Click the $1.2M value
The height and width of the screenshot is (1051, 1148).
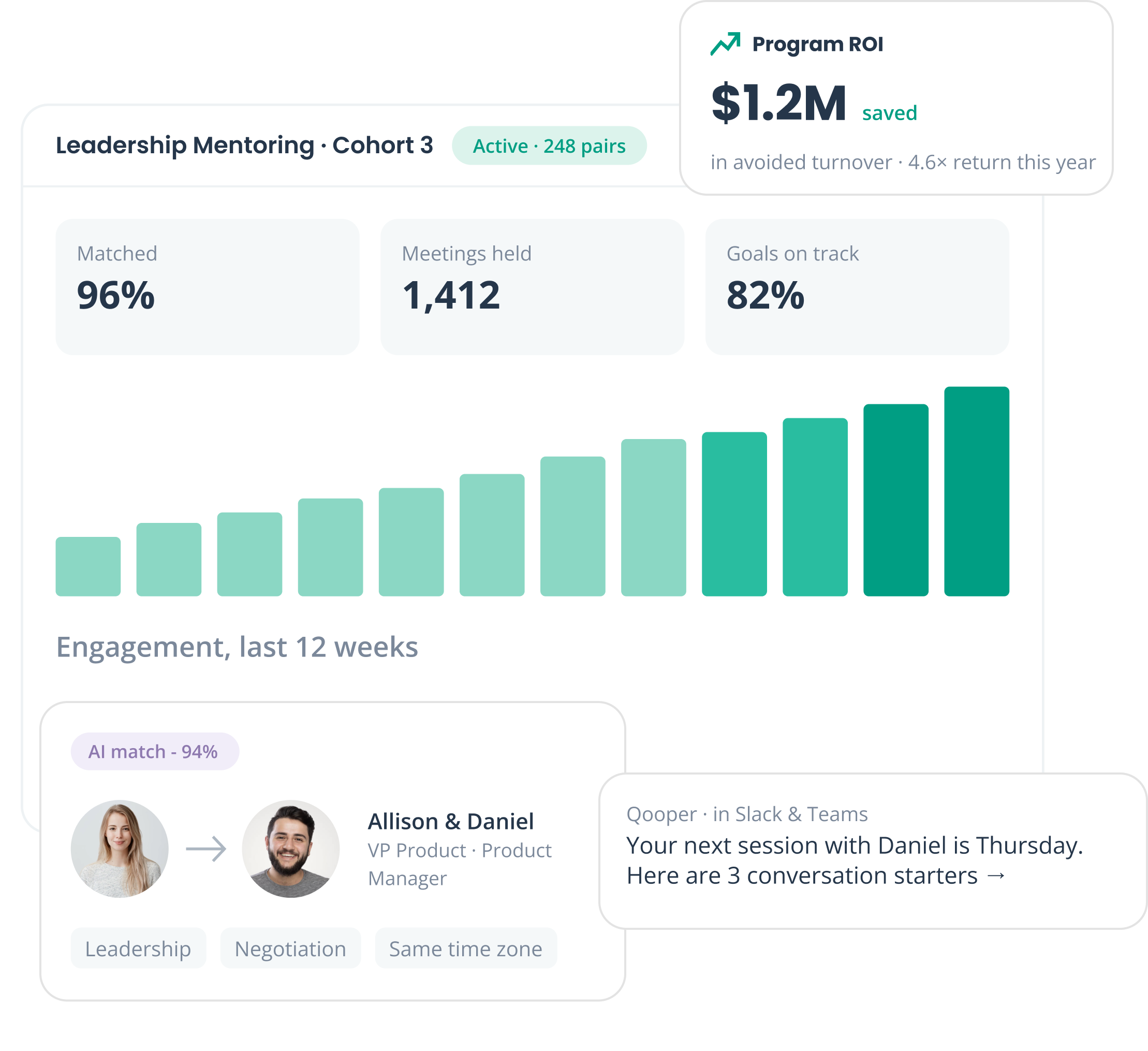coord(778,103)
